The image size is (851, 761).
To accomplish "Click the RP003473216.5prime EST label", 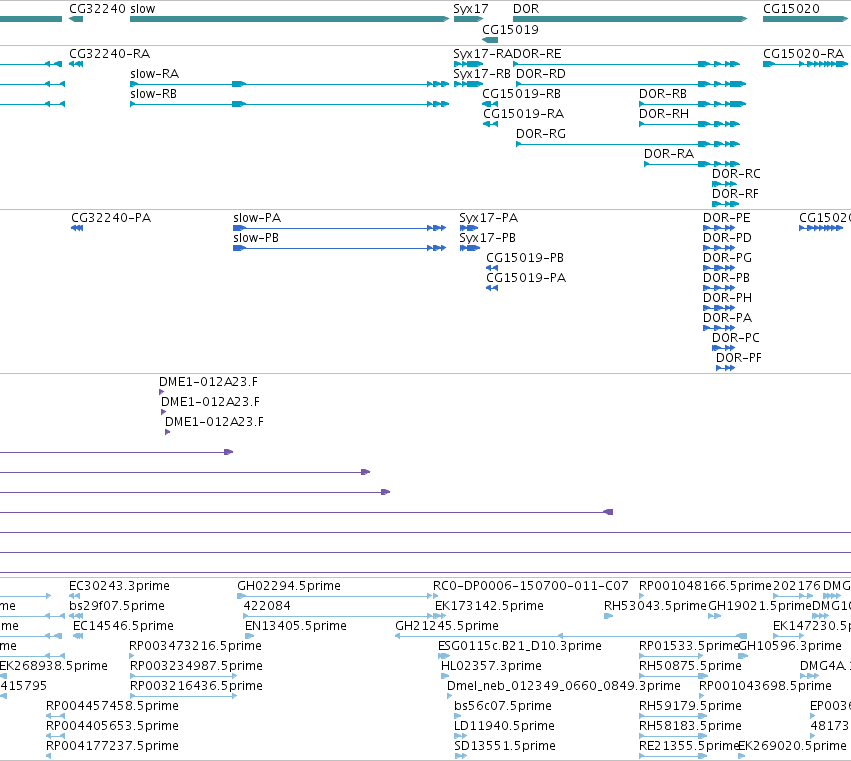I will point(195,646).
